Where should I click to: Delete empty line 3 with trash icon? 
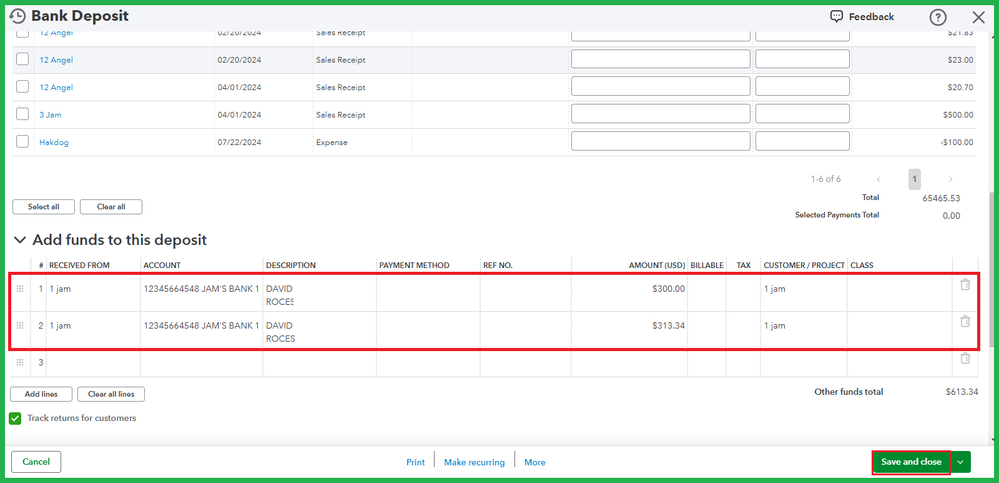pyautogui.click(x=965, y=358)
